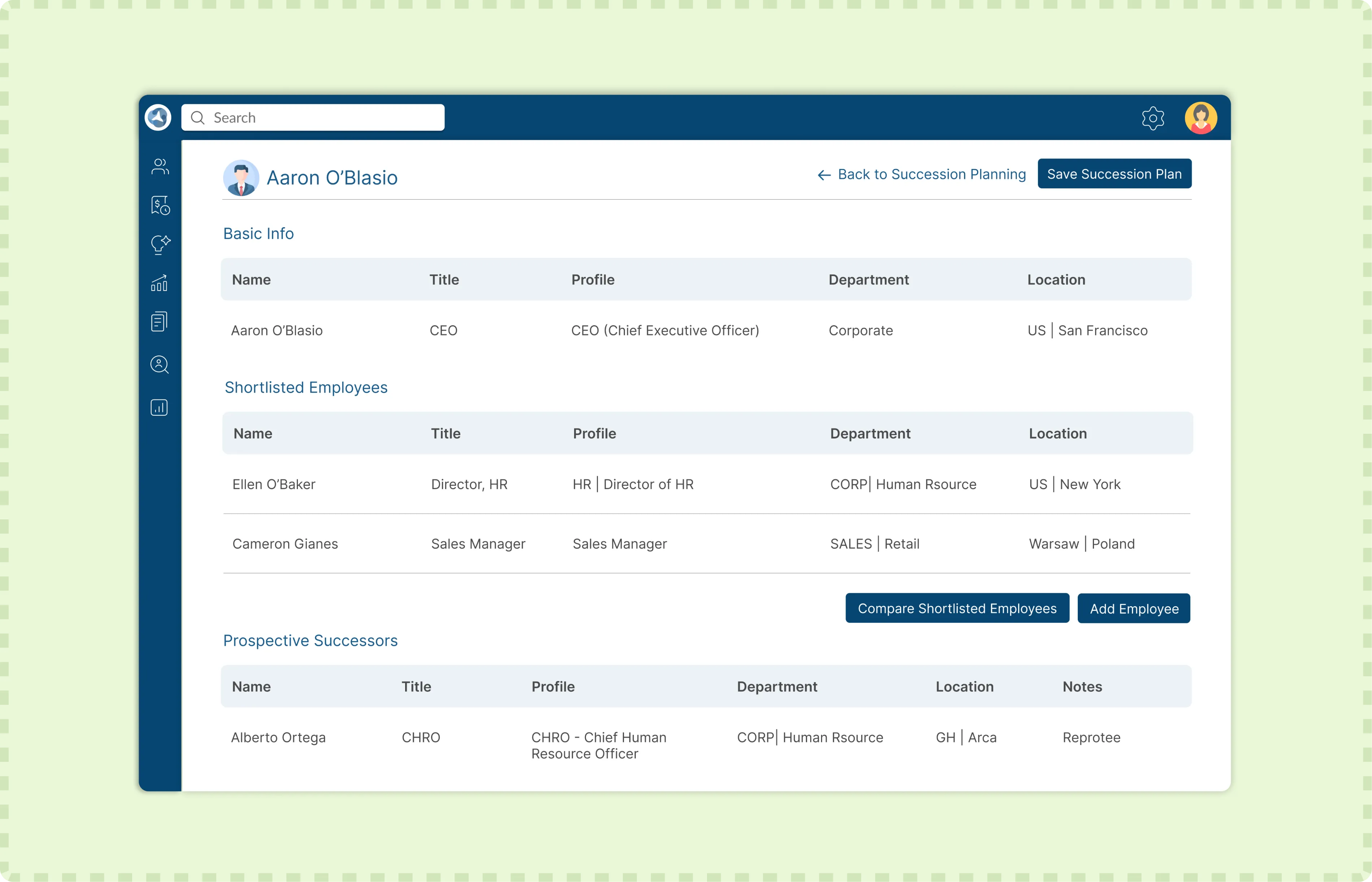Viewport: 1372px width, 882px height.
Task: Click the Compare Shortlisted Employees button
Action: point(957,608)
